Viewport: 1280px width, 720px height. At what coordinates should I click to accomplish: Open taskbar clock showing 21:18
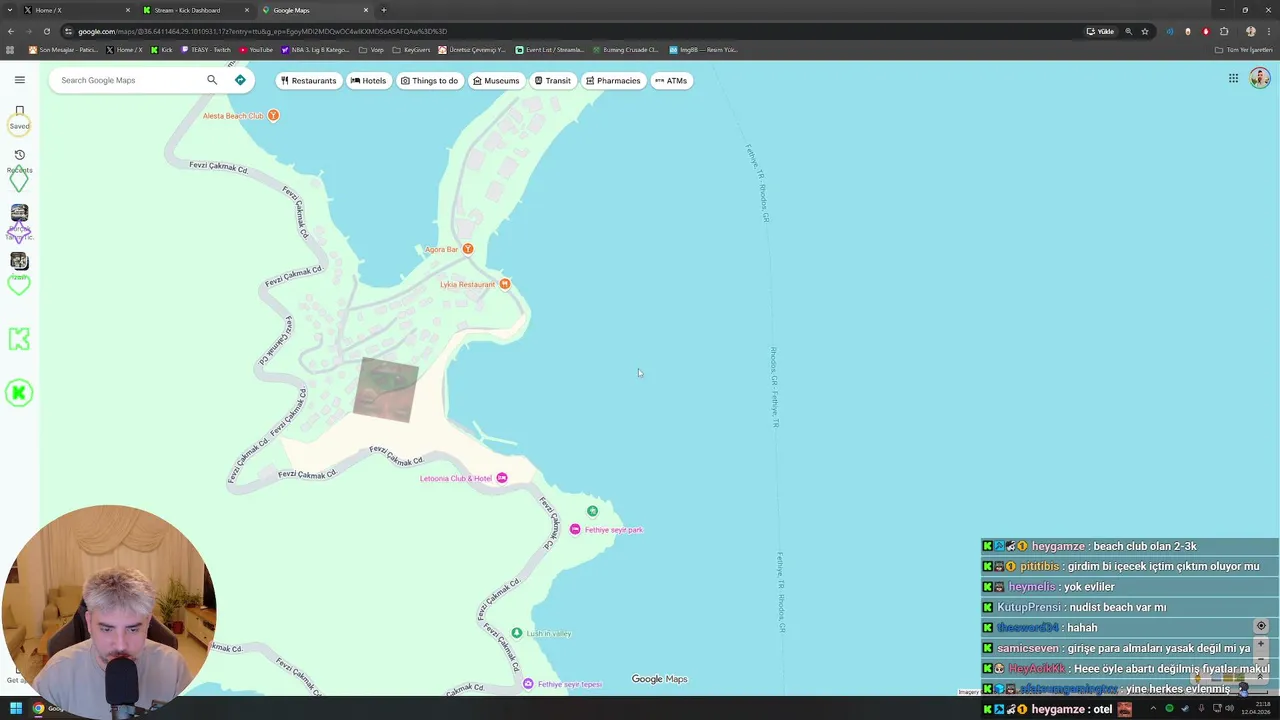click(1254, 708)
